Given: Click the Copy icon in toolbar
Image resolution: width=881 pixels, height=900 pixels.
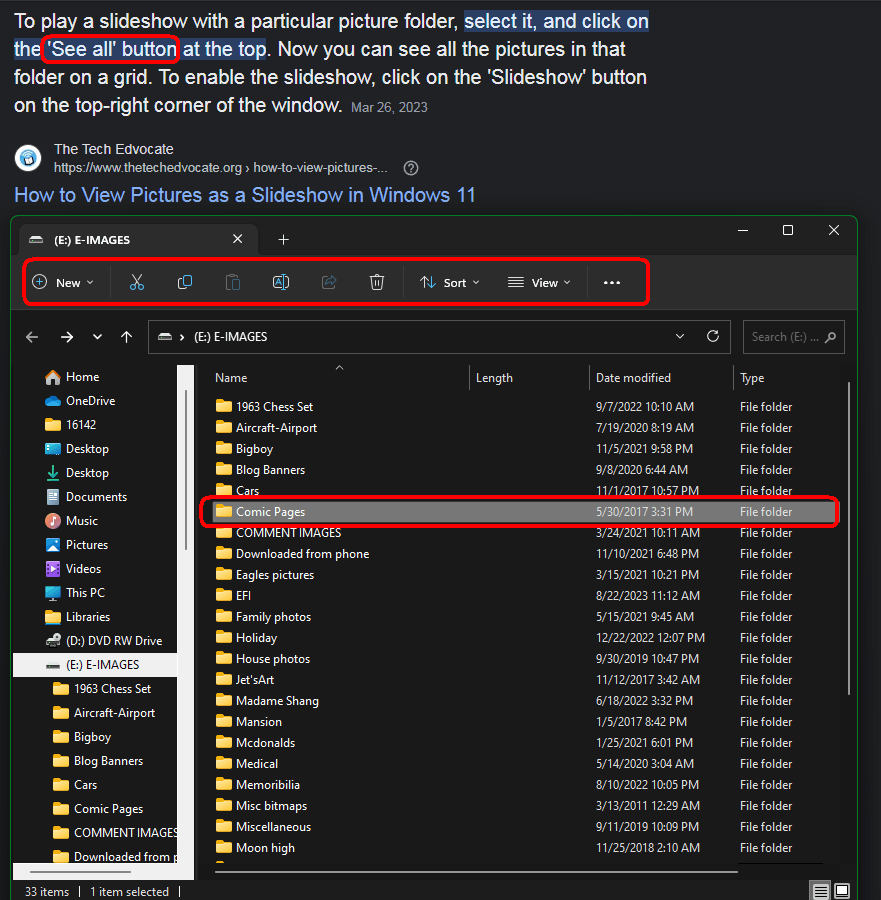Looking at the screenshot, I should (185, 282).
